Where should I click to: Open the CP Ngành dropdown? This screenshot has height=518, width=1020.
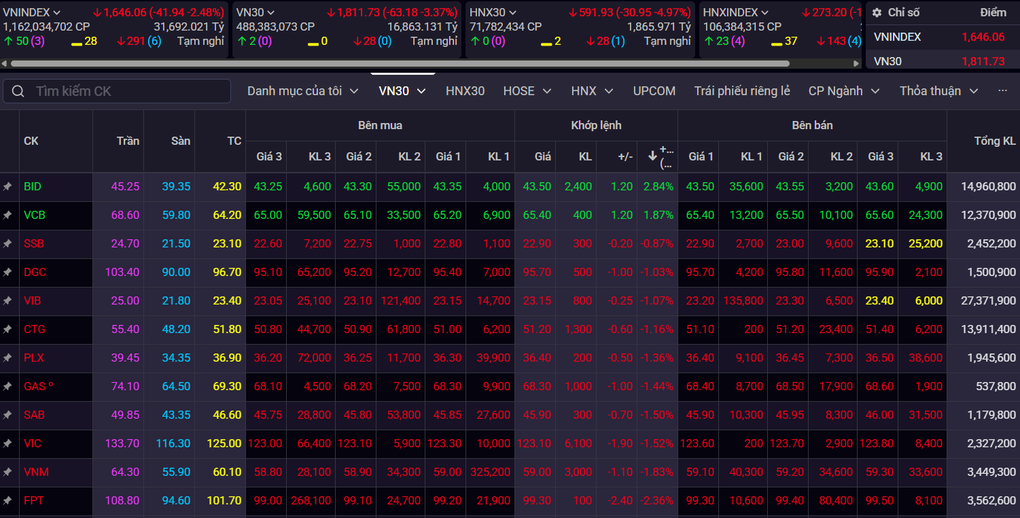844,91
